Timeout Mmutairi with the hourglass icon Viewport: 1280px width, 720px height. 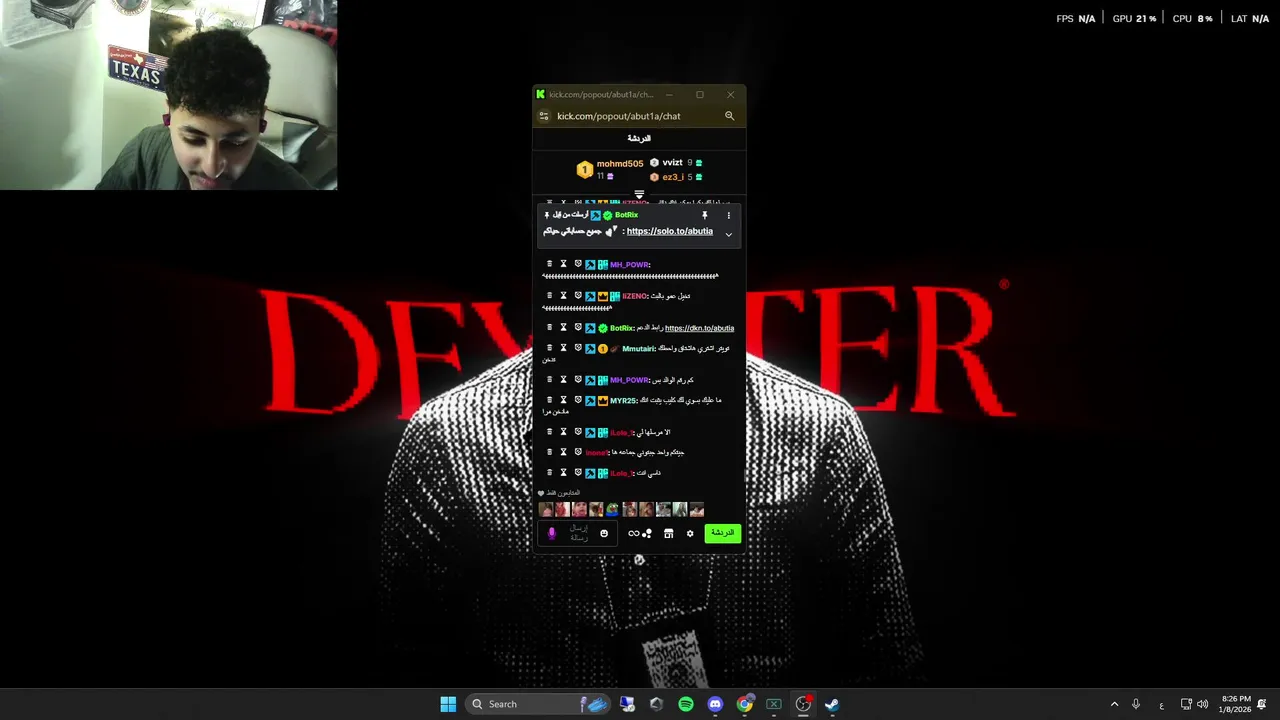(563, 348)
